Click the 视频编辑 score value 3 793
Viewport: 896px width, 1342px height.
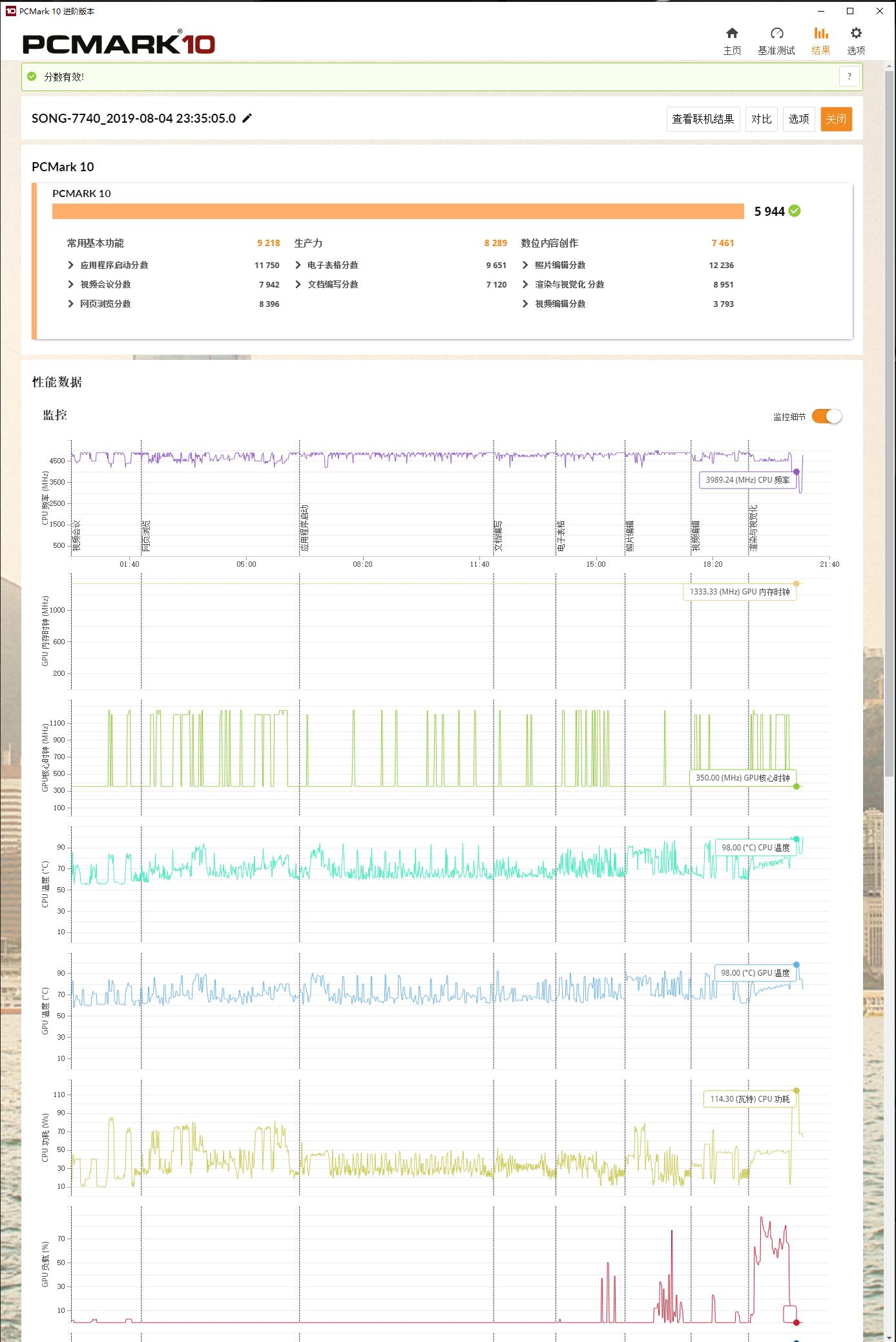click(x=724, y=304)
